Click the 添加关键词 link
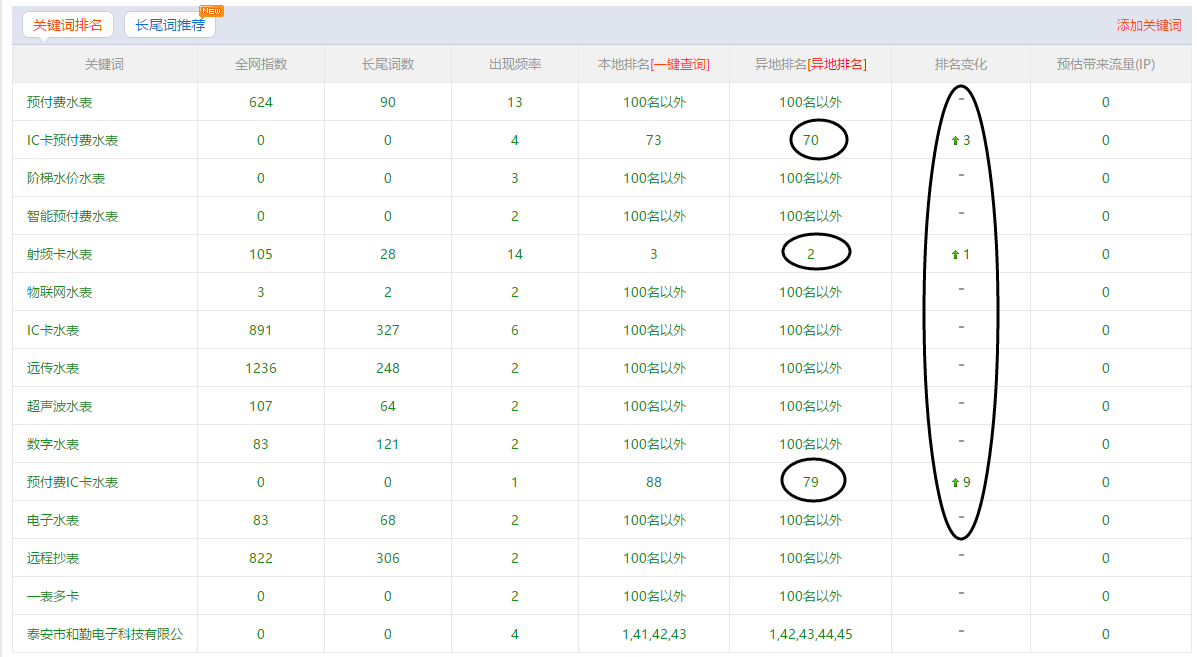The width and height of the screenshot is (1197, 657). coord(1148,25)
